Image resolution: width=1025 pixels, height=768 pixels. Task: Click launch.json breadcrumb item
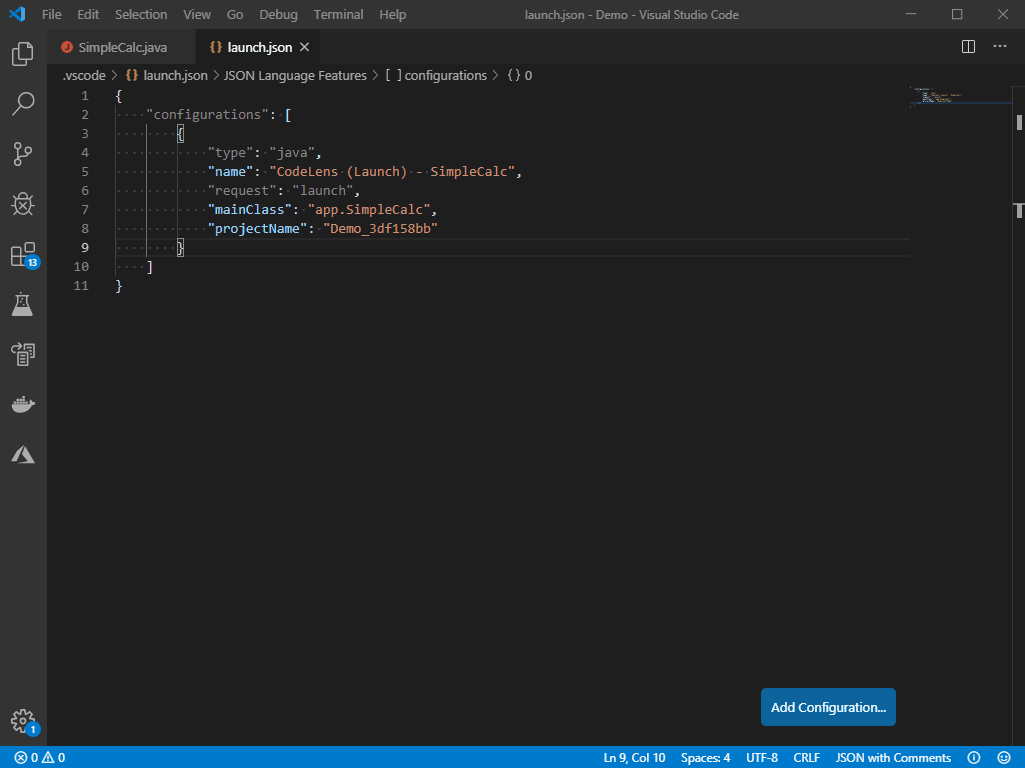point(167,75)
